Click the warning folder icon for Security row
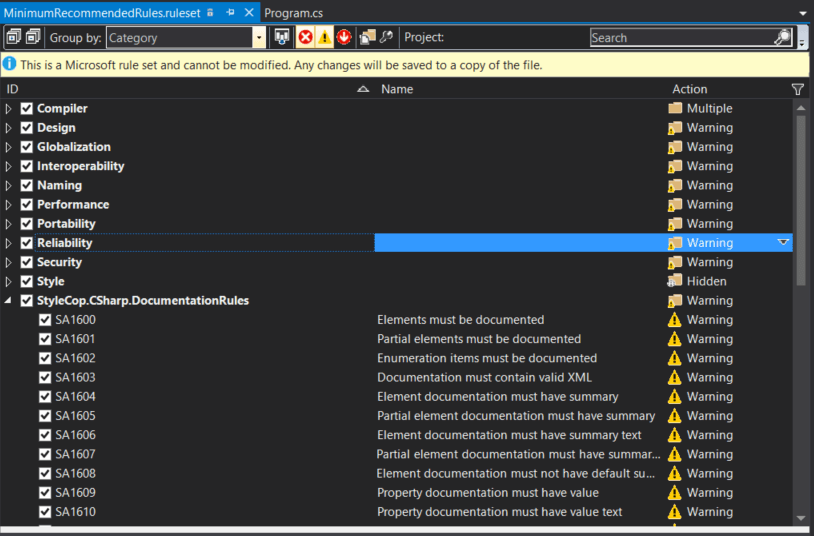The width and height of the screenshot is (814, 536). pyautogui.click(x=674, y=262)
